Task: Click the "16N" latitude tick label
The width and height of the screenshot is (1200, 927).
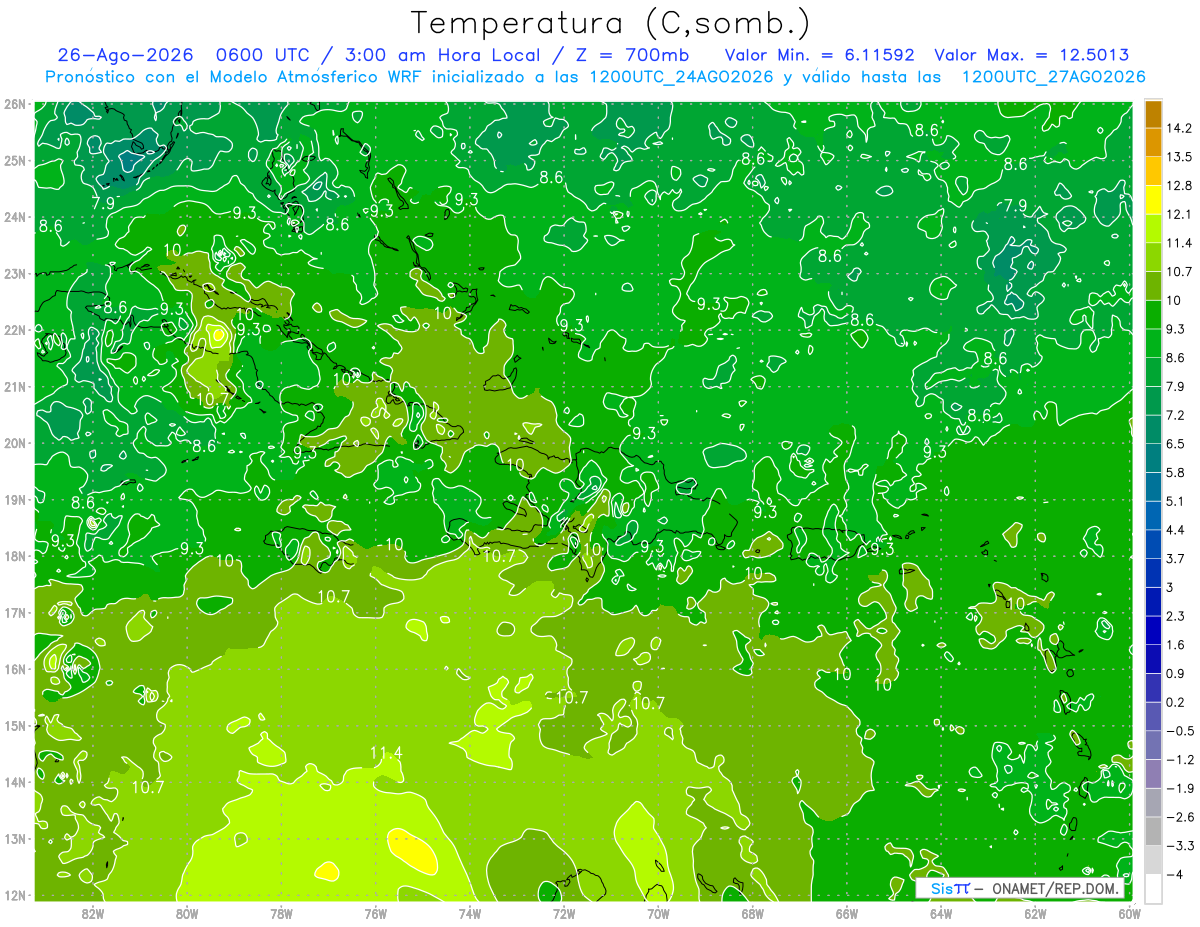Action: tap(14, 669)
